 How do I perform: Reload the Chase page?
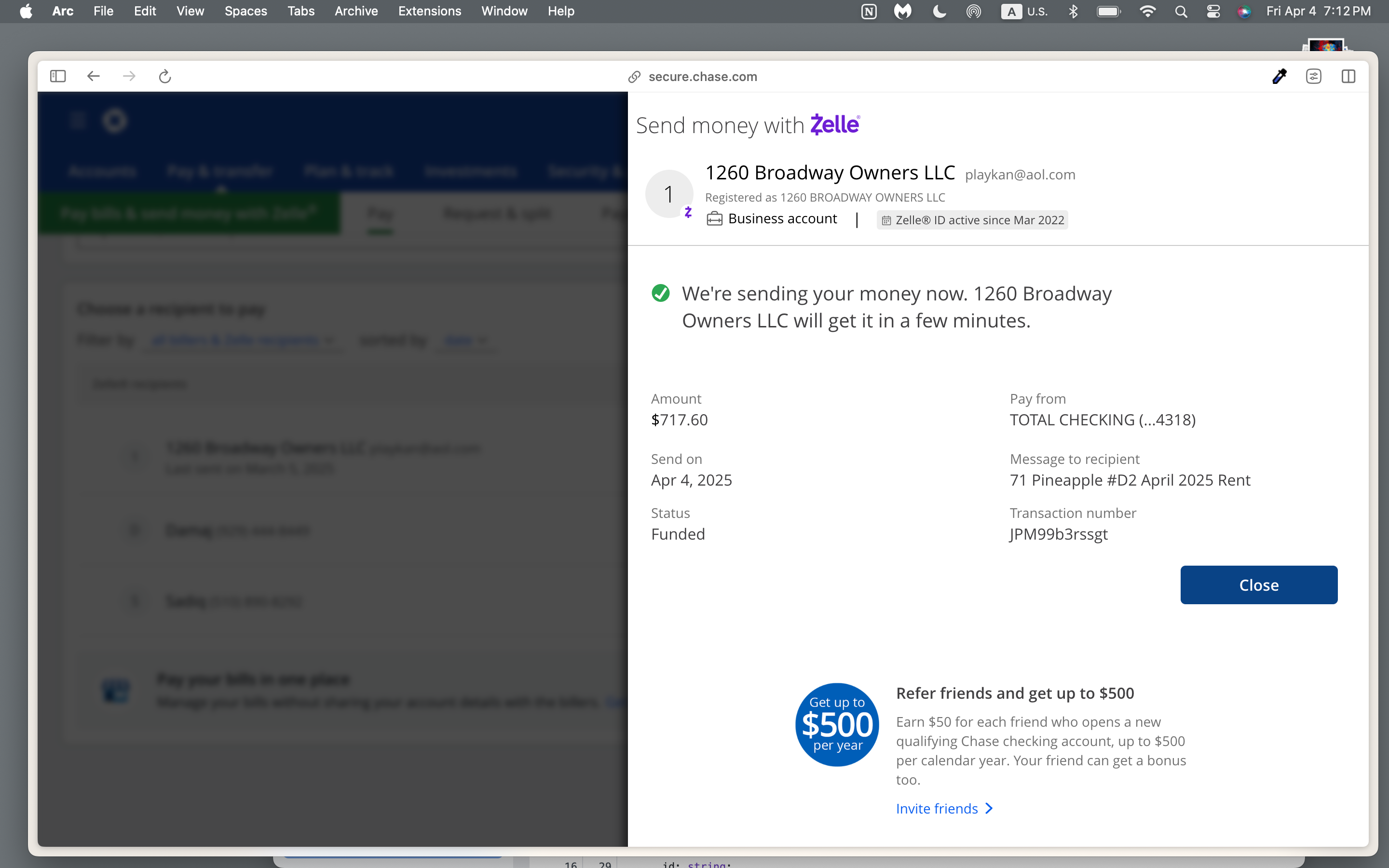pos(165,76)
